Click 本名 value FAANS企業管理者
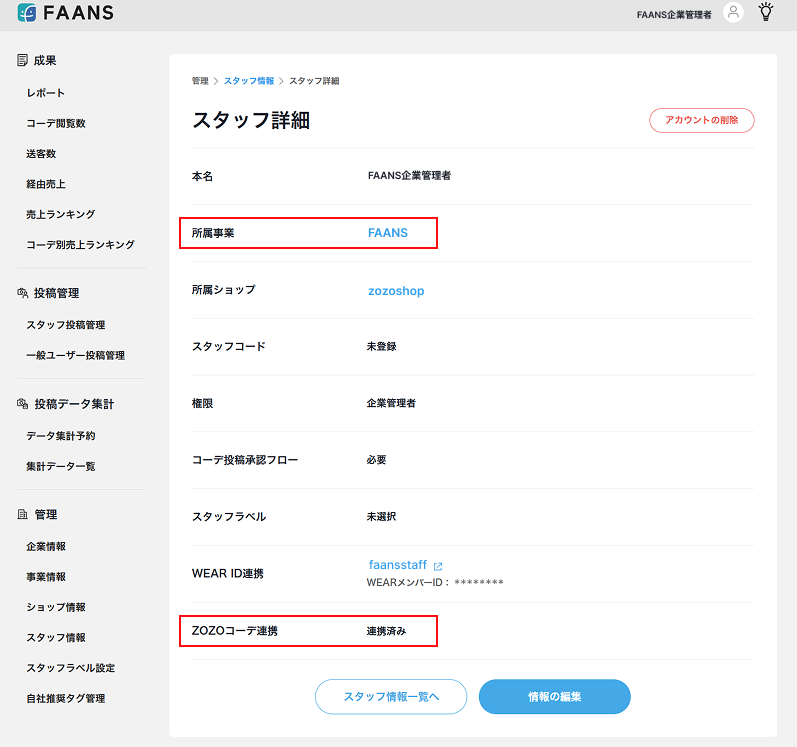 [409, 176]
